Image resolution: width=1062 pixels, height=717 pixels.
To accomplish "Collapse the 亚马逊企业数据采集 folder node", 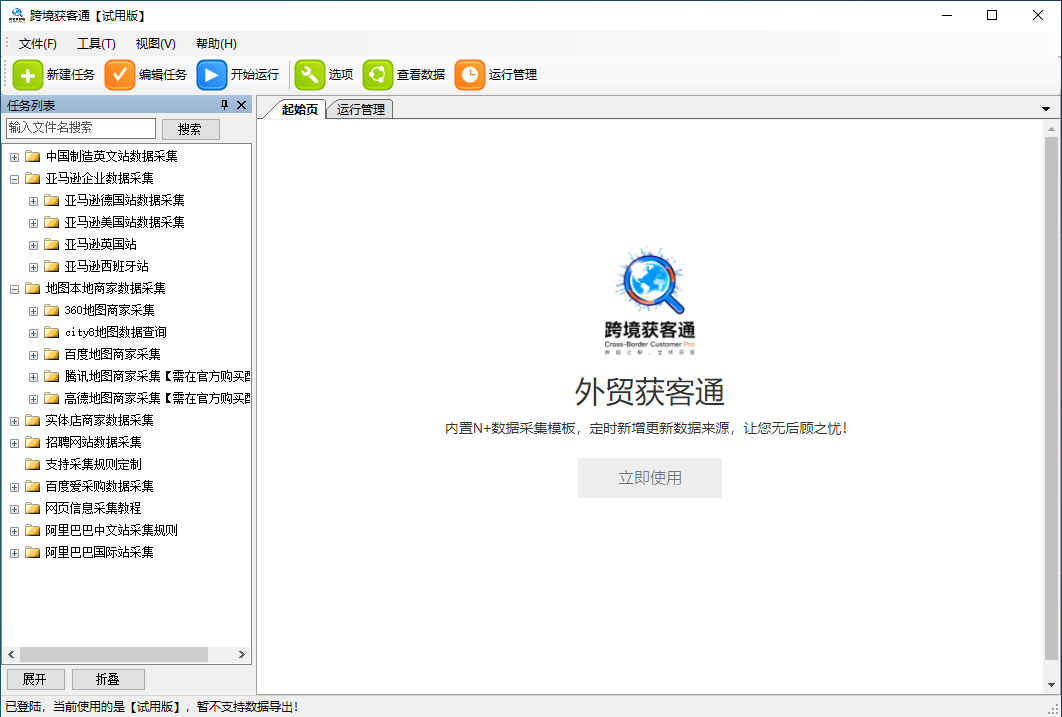I will (x=14, y=179).
